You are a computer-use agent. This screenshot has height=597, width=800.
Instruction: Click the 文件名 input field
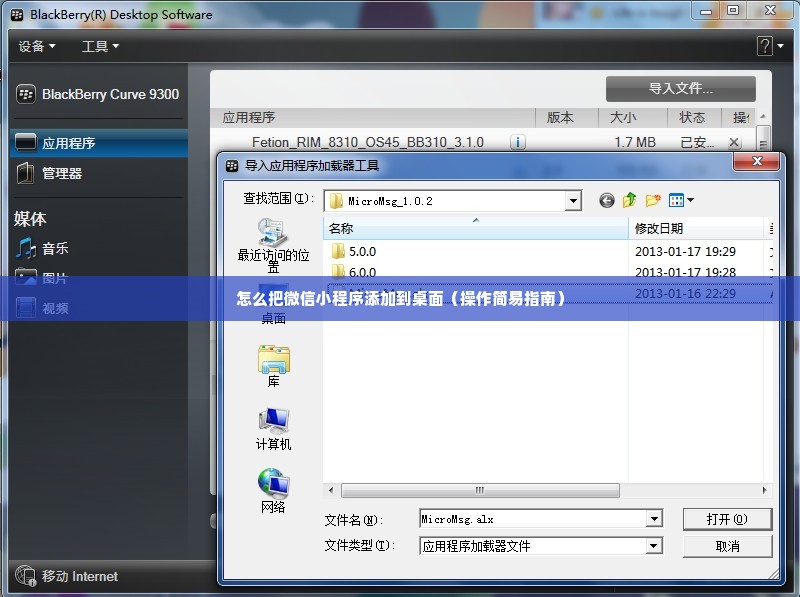click(x=533, y=519)
